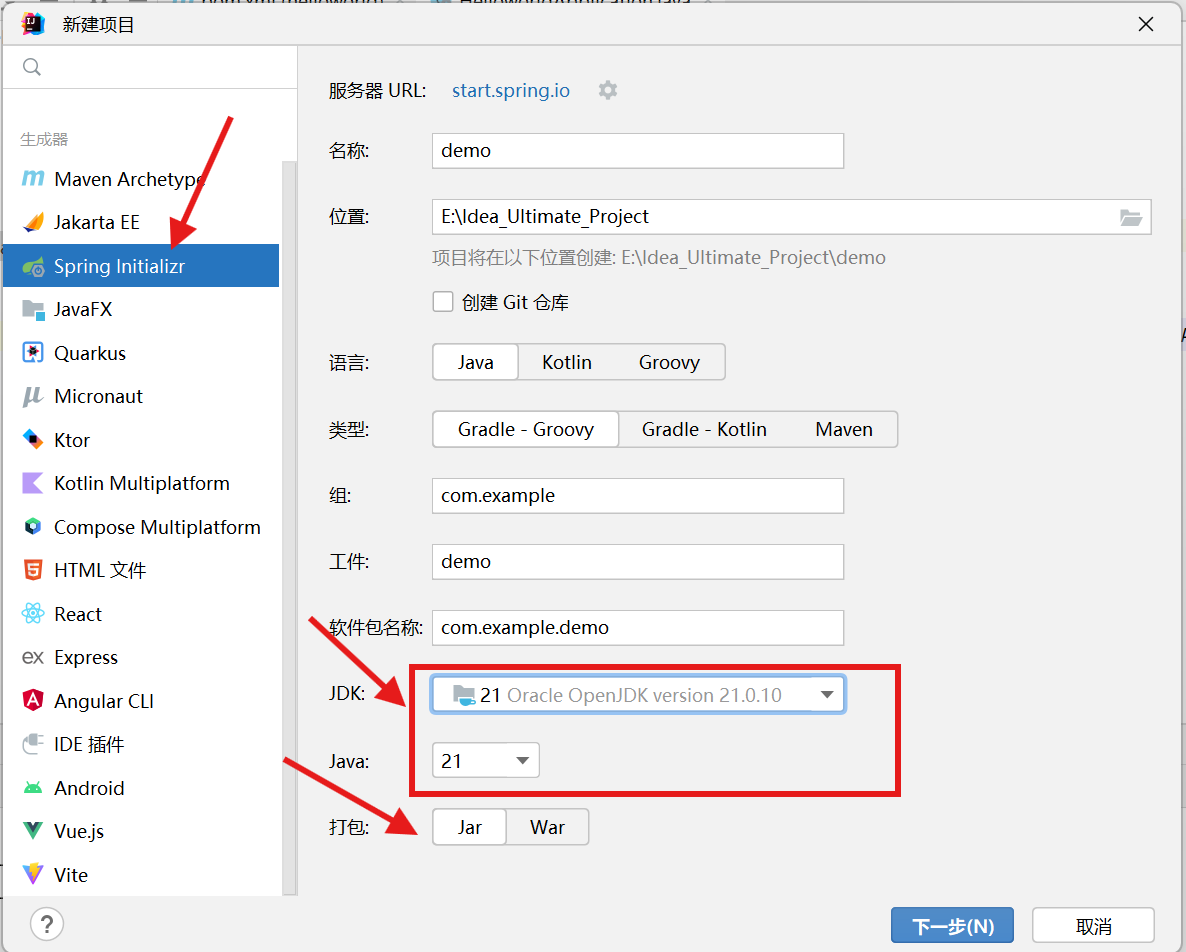Click the Express ex icon
This screenshot has height=952, width=1186.
click(33, 657)
